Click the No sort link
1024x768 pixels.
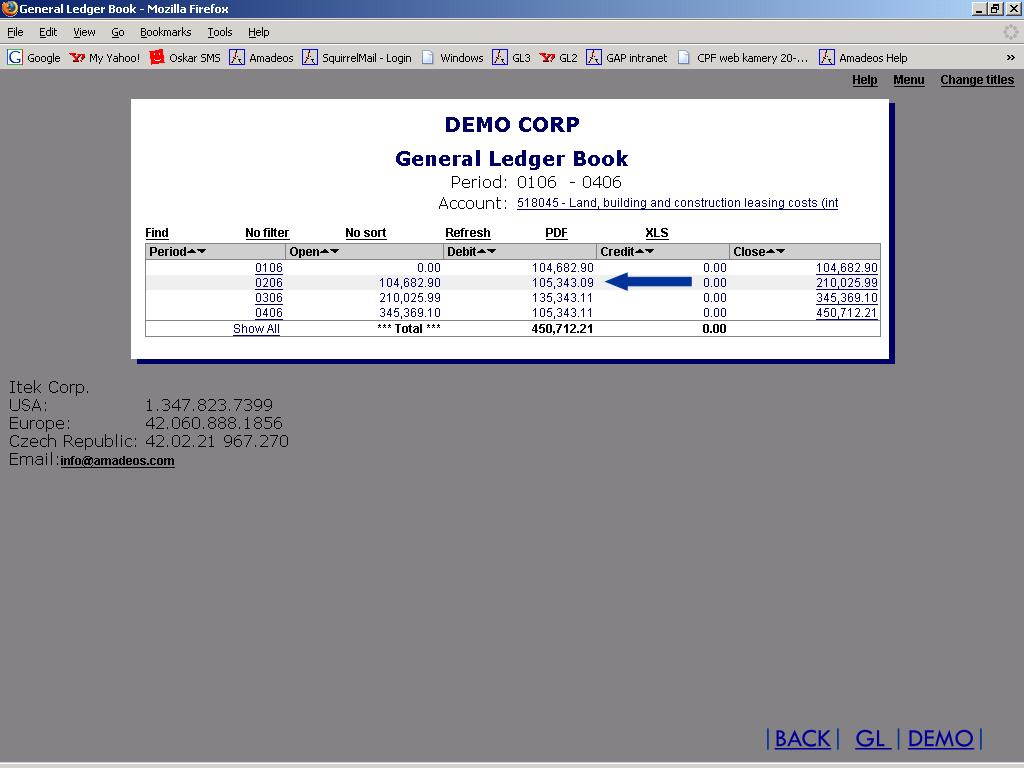pyautogui.click(x=366, y=232)
